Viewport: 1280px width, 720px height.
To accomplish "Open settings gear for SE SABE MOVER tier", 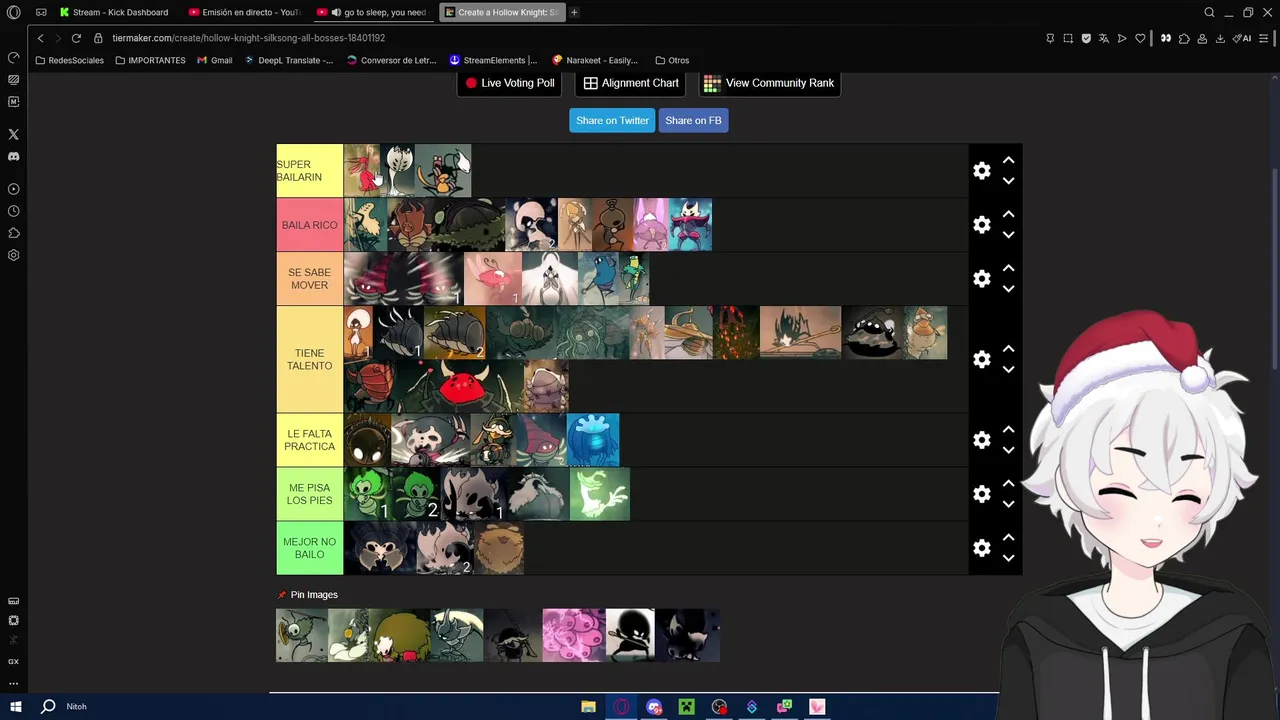I will [x=982, y=279].
